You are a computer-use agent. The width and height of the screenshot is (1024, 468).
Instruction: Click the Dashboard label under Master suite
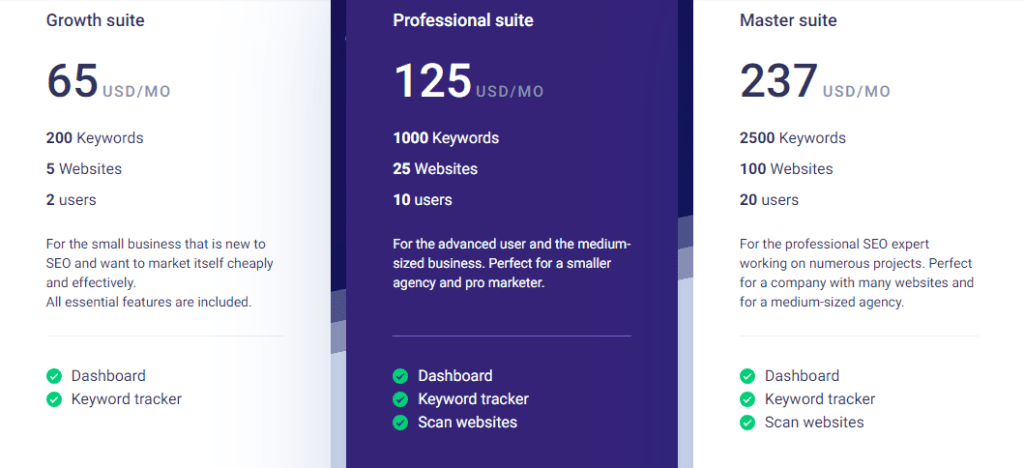point(802,376)
